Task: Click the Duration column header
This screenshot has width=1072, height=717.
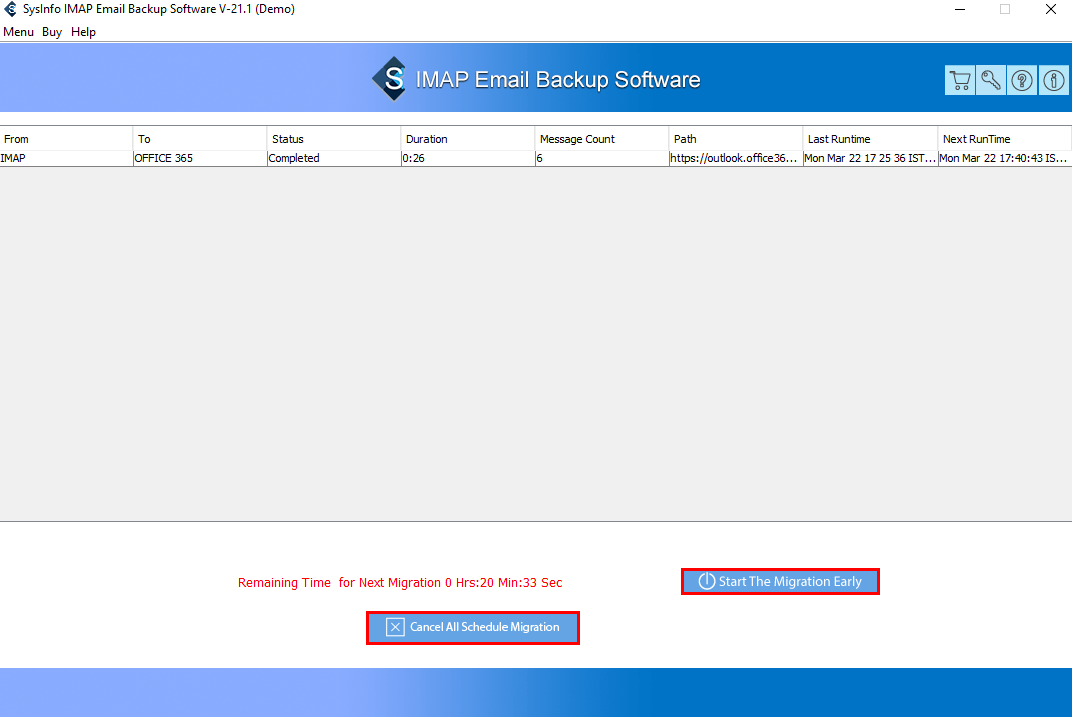Action: click(468, 139)
